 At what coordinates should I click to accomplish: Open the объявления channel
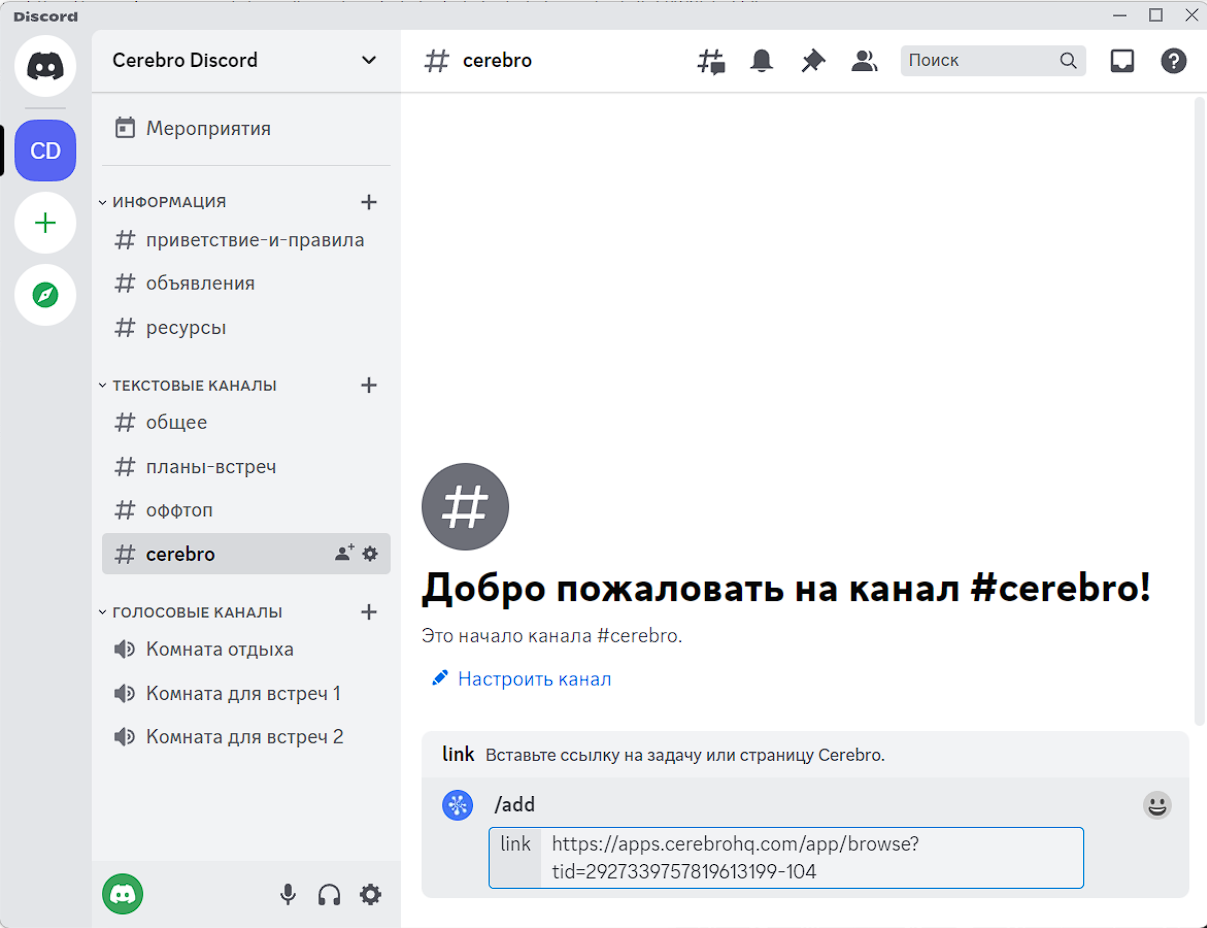click(x=246, y=283)
